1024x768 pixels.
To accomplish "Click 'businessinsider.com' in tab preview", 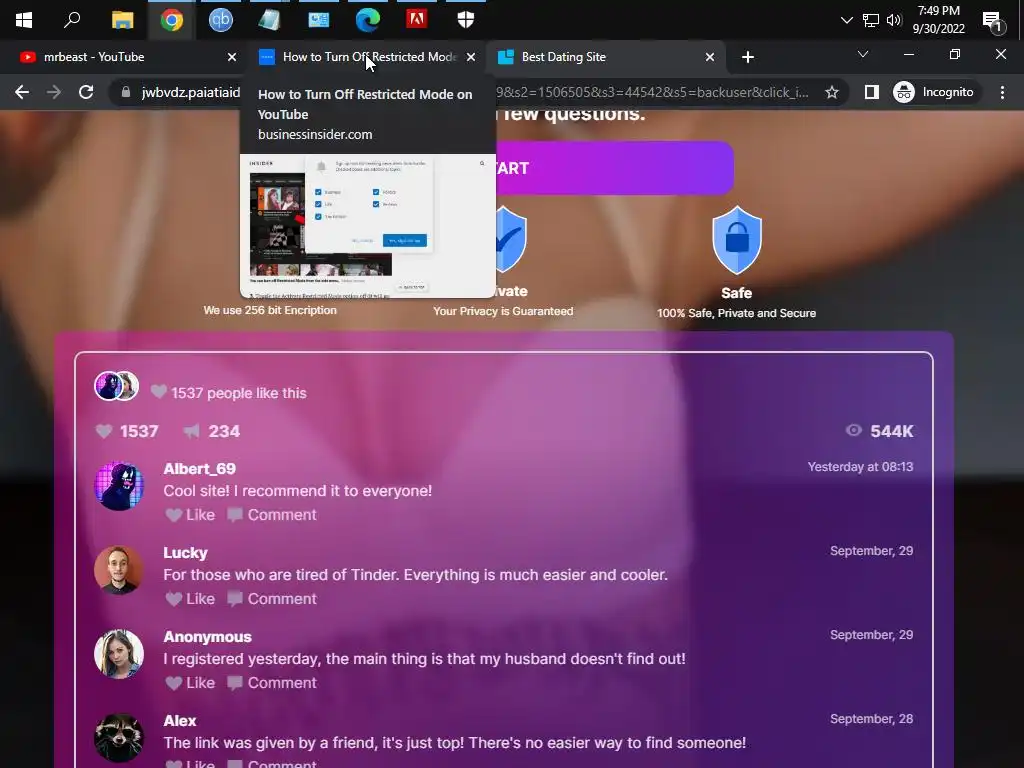I will coord(315,135).
